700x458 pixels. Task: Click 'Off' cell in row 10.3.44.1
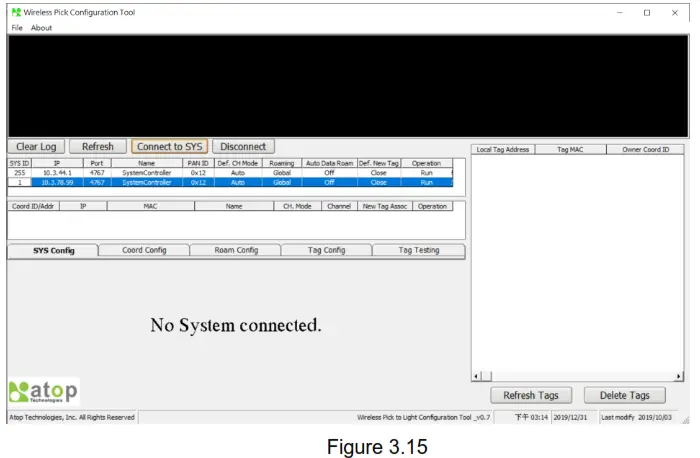coord(329,173)
